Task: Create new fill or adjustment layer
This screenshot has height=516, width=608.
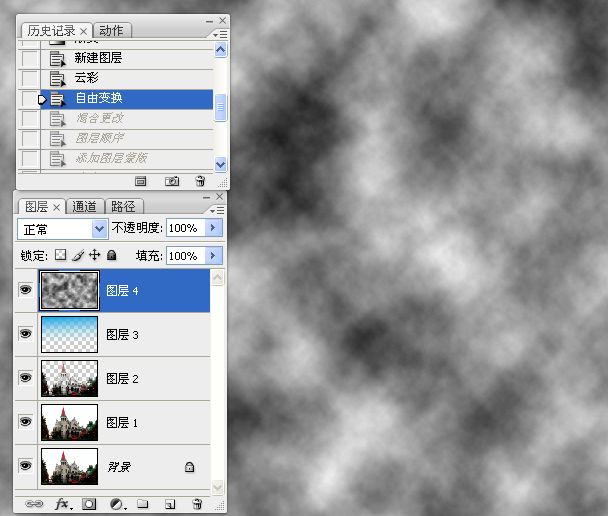Action: pyautogui.click(x=117, y=504)
